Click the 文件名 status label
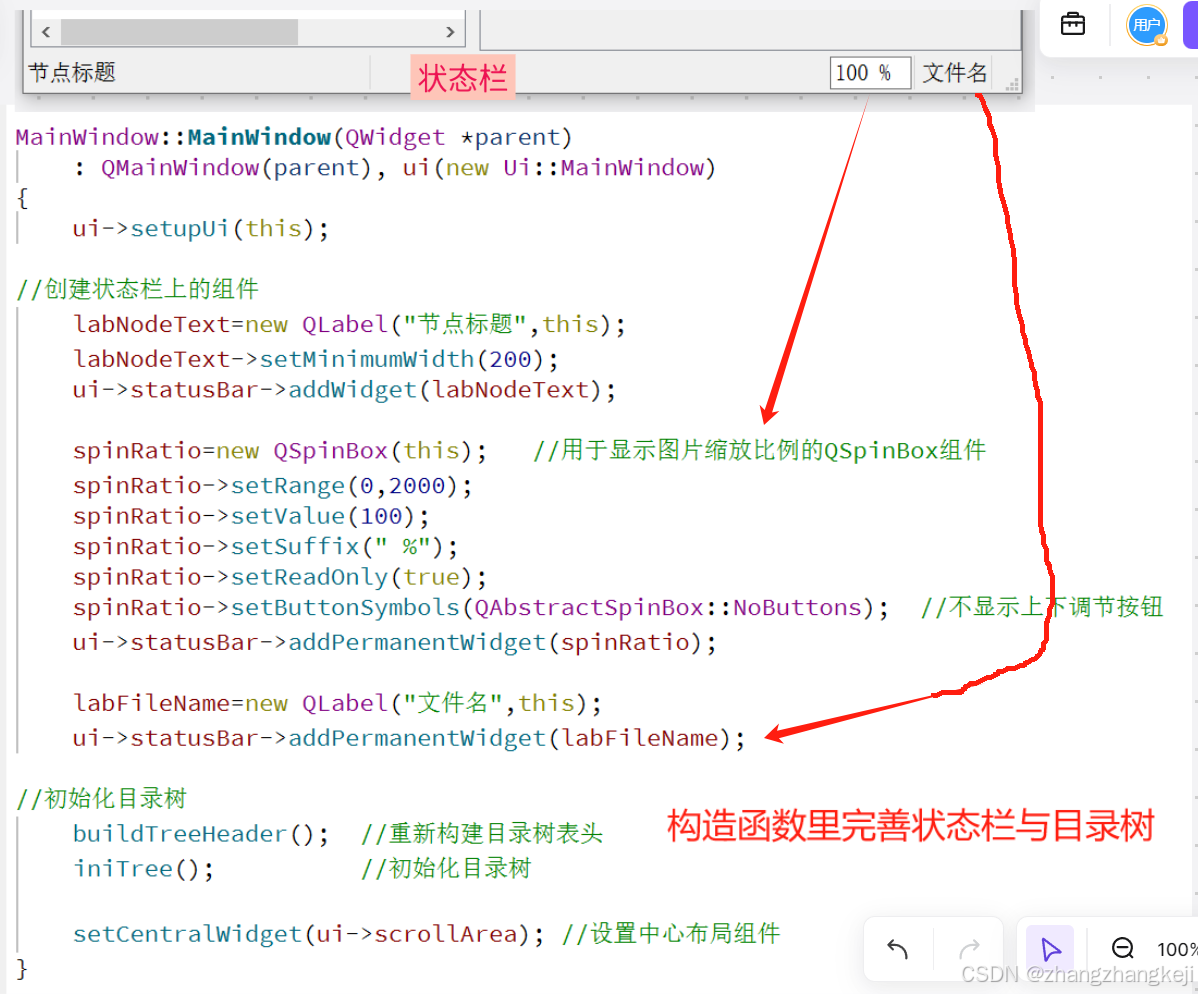 [x=955, y=73]
